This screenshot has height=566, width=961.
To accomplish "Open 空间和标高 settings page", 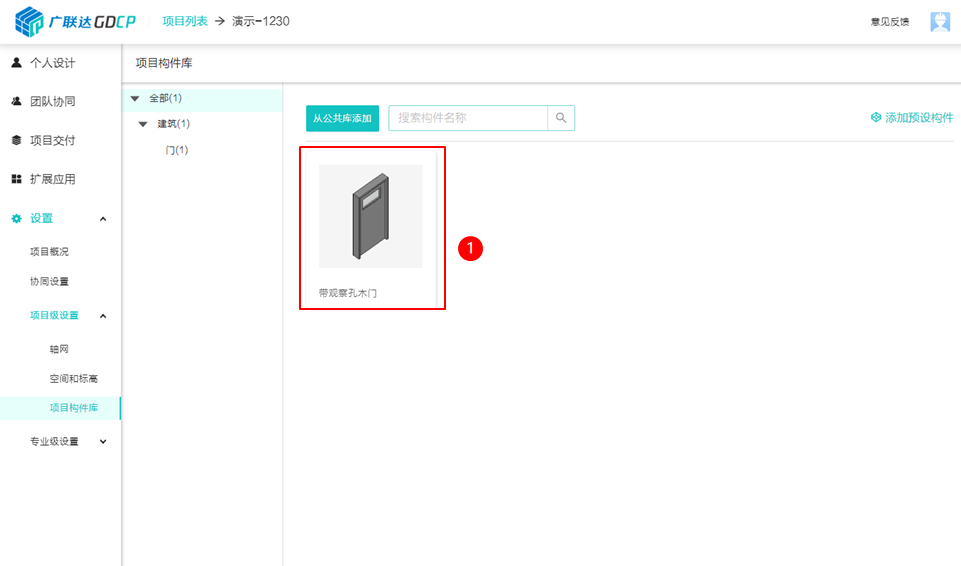I will (74, 379).
